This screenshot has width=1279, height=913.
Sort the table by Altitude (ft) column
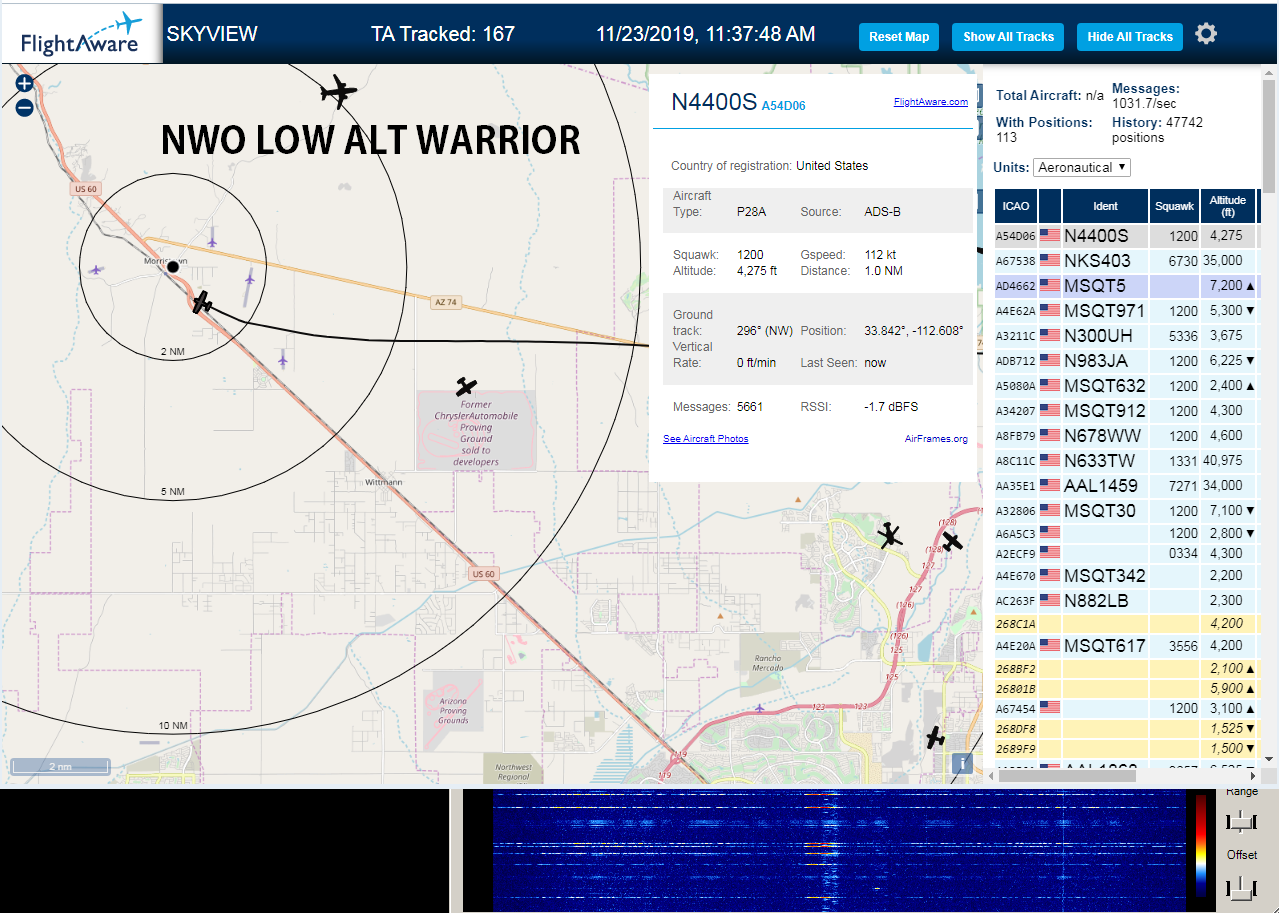(x=1227, y=206)
